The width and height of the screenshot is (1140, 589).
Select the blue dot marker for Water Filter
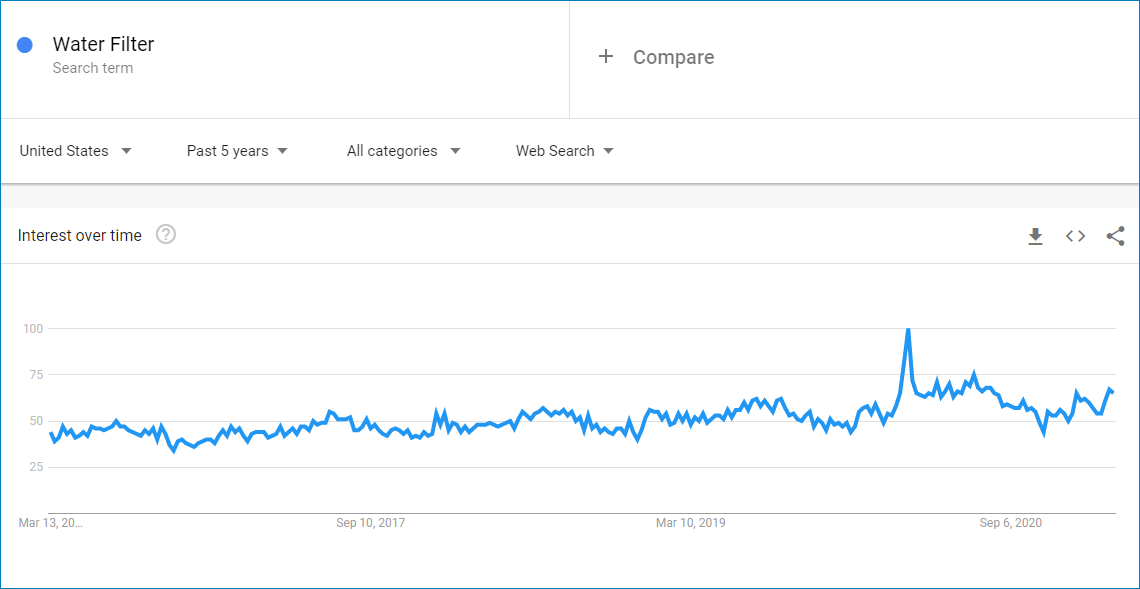[24, 44]
